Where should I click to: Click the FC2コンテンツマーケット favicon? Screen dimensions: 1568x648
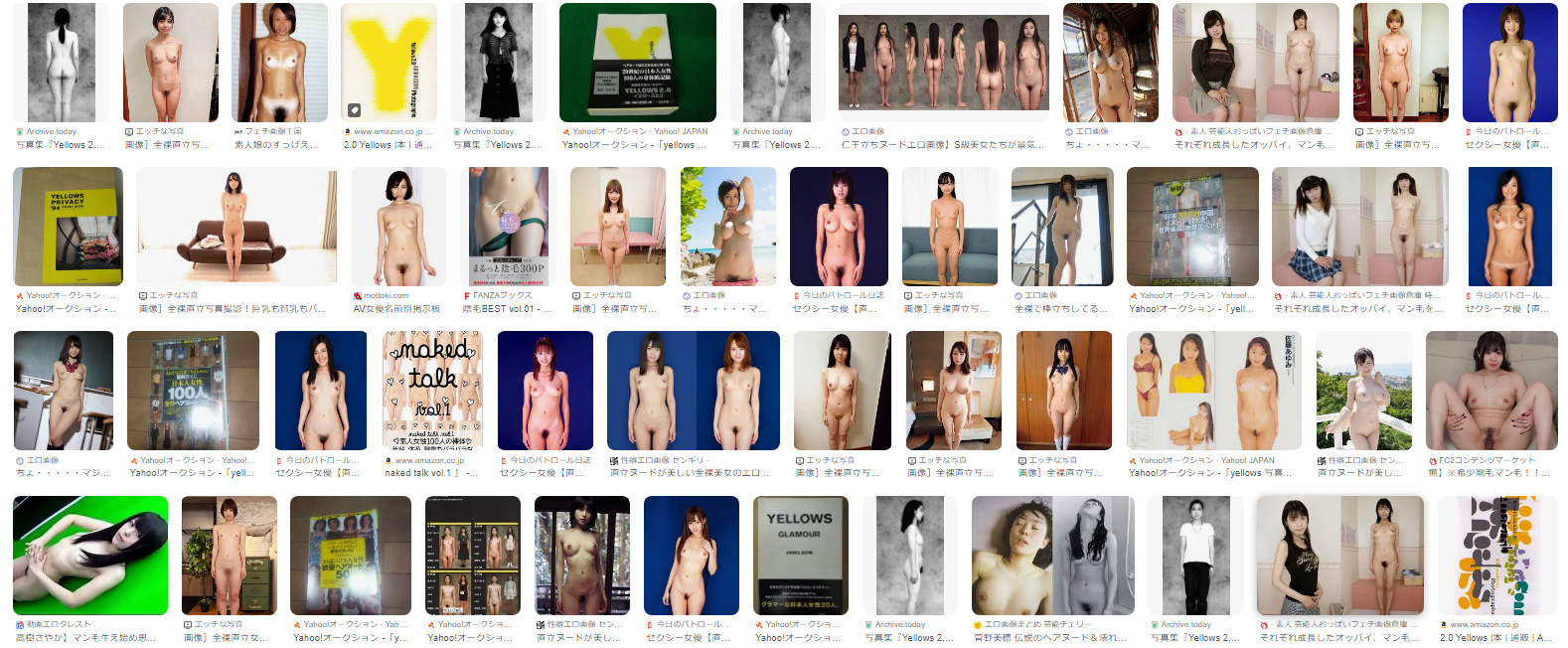click(1432, 461)
